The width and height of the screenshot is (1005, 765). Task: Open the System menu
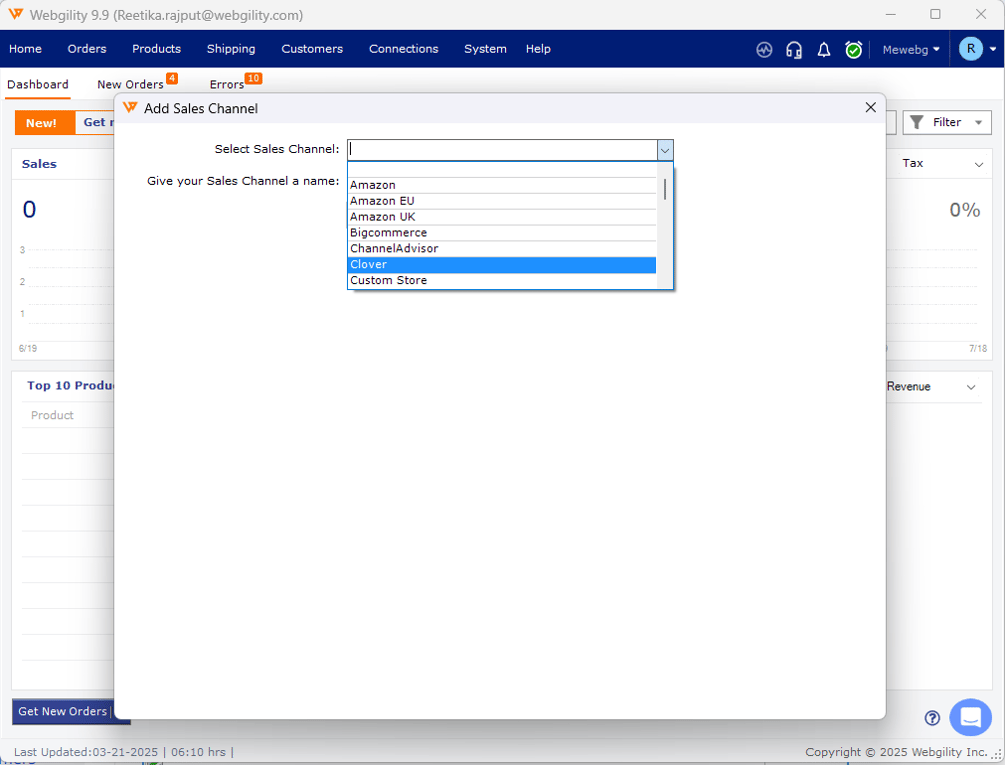click(x=485, y=49)
